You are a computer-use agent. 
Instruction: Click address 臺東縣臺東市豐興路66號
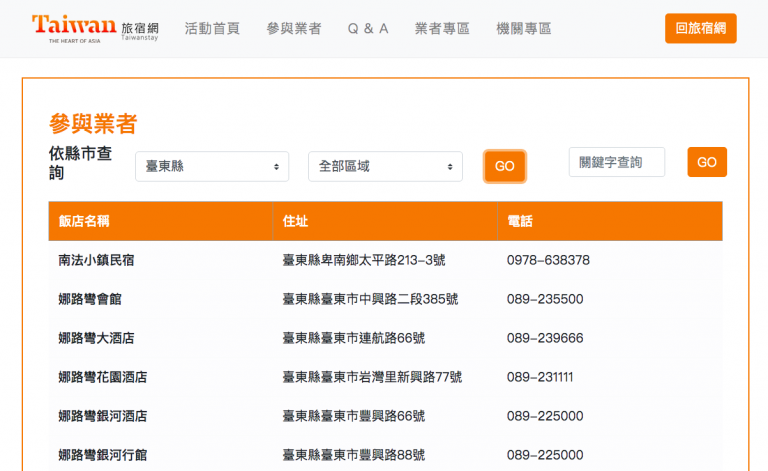pyautogui.click(x=354, y=416)
